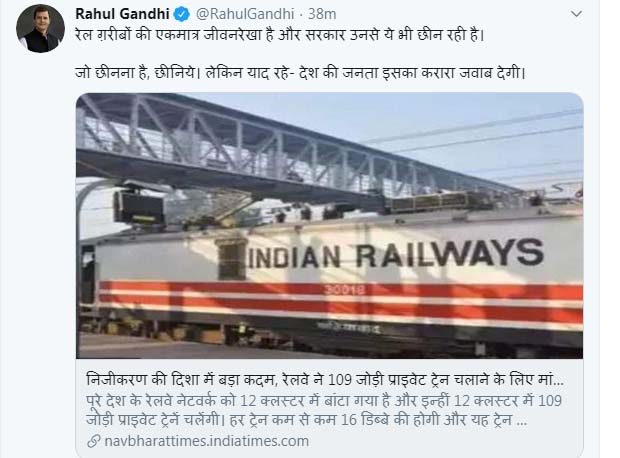
Task: Click the 38m timestamp of the tweet
Action: point(322,14)
